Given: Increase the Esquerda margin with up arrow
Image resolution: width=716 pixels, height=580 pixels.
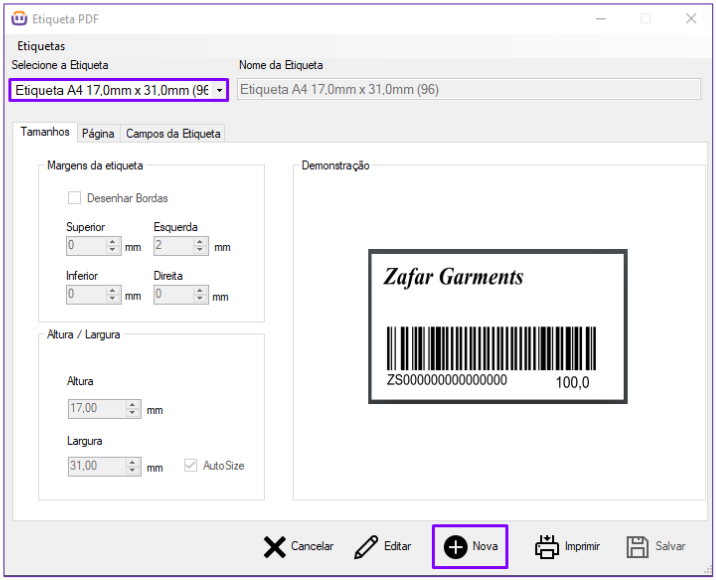Looking at the screenshot, I should click(x=200, y=242).
